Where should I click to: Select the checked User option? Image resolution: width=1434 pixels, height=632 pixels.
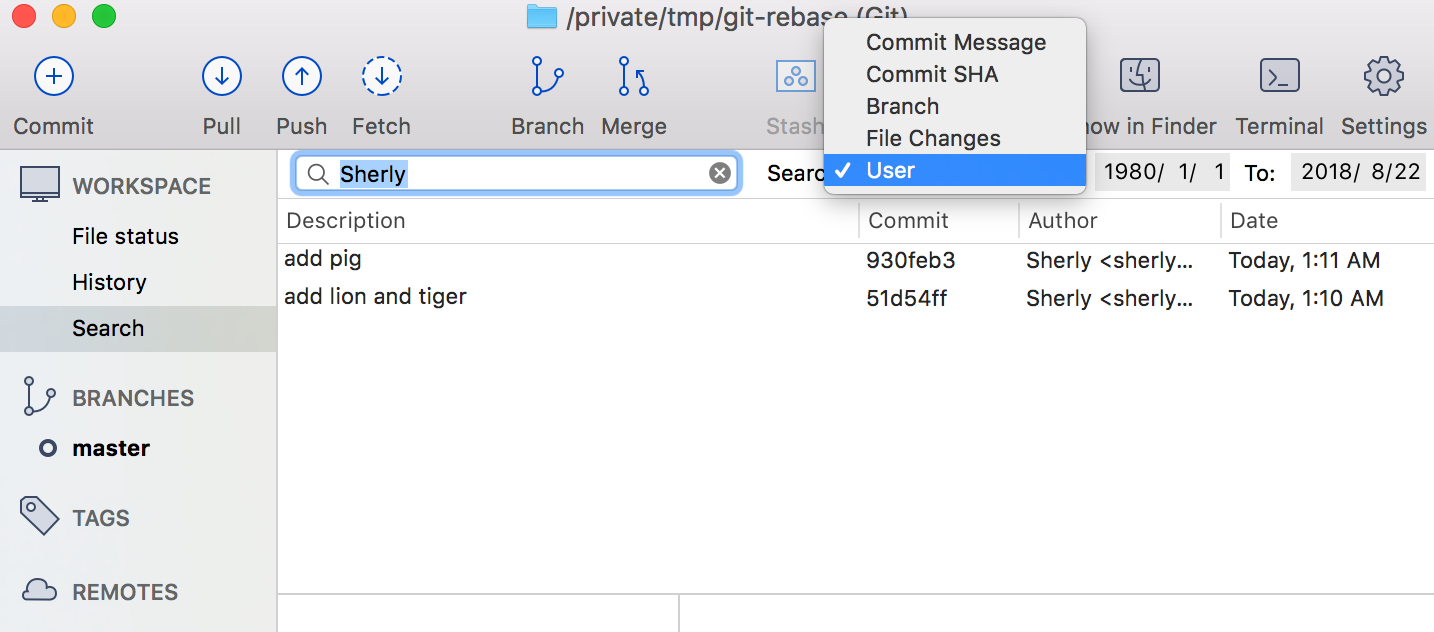pyautogui.click(x=890, y=171)
